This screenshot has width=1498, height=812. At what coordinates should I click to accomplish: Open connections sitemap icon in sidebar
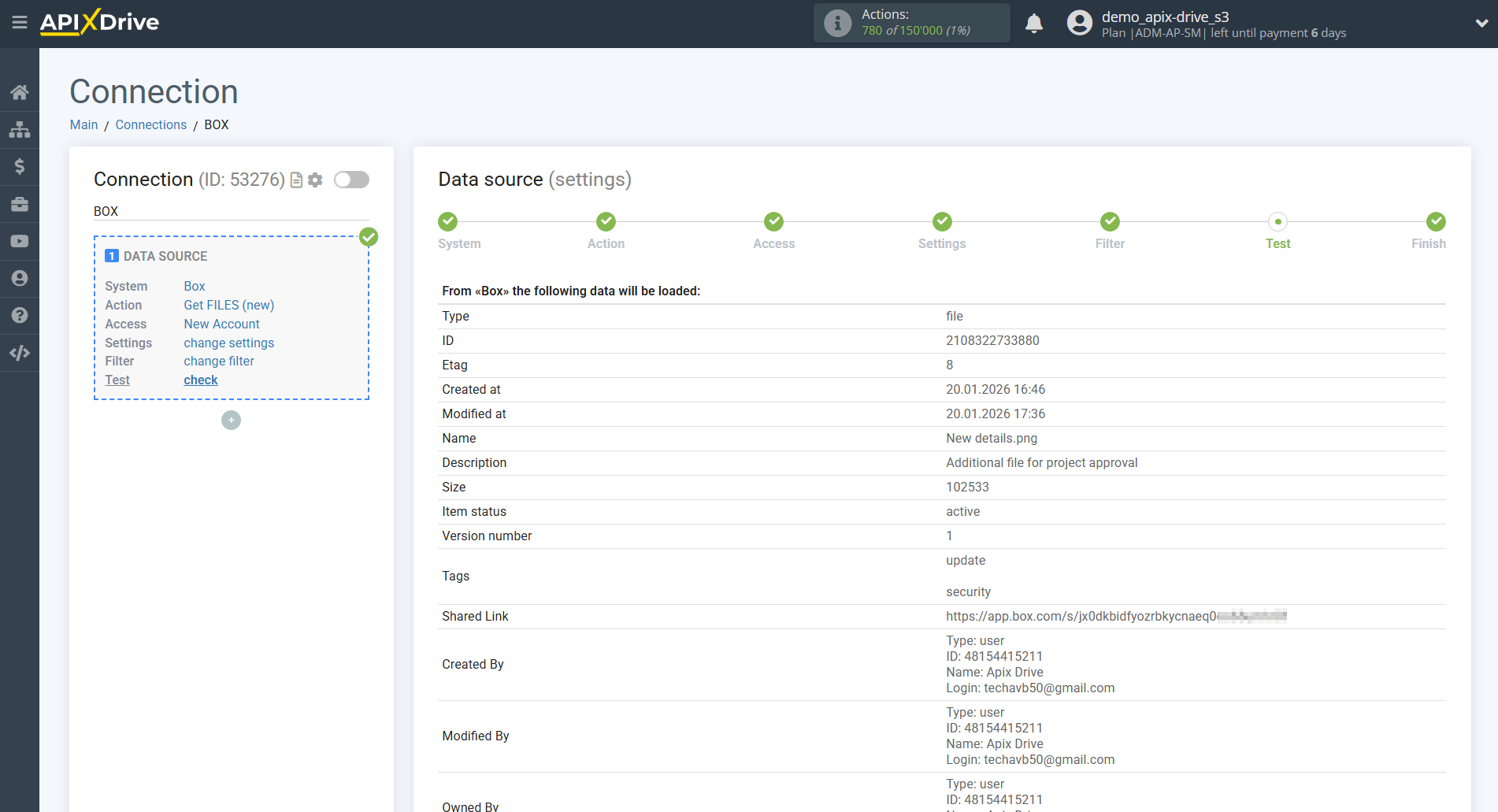coord(20,129)
